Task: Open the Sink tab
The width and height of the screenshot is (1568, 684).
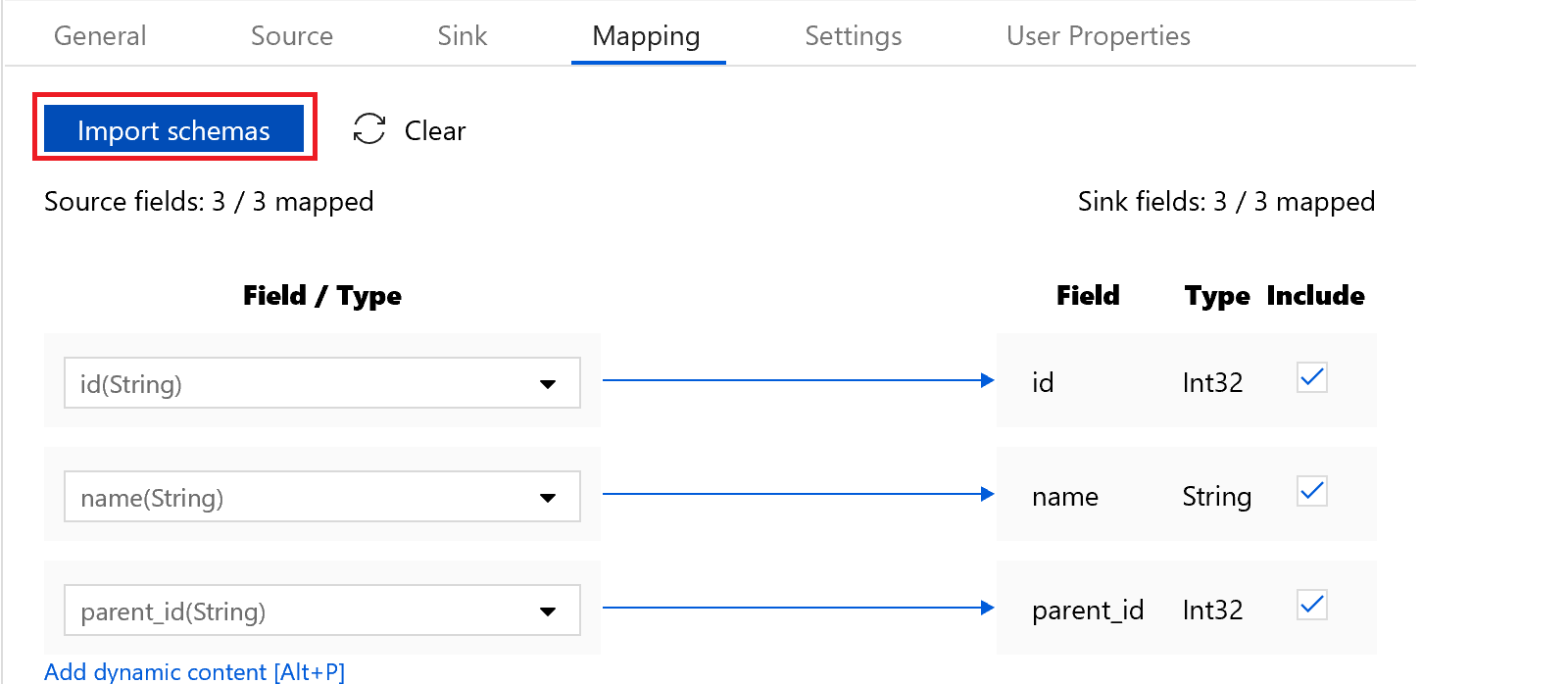Action: click(x=463, y=36)
